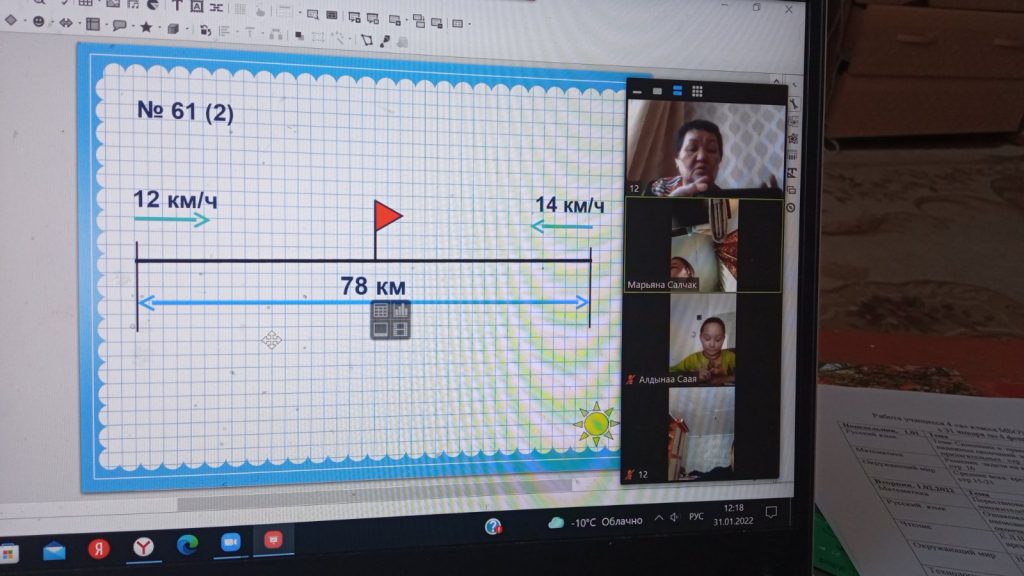Open Zoom from the Windows taskbar
Image resolution: width=1024 pixels, height=576 pixels.
point(231,542)
